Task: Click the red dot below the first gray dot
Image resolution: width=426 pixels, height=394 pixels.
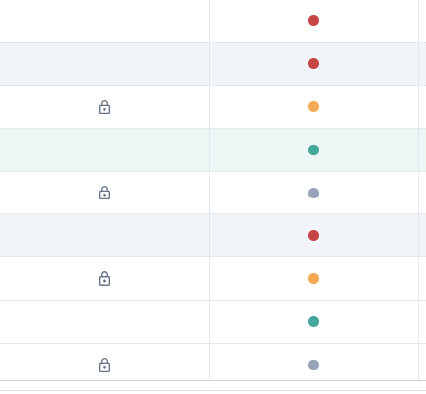Action: [313, 235]
